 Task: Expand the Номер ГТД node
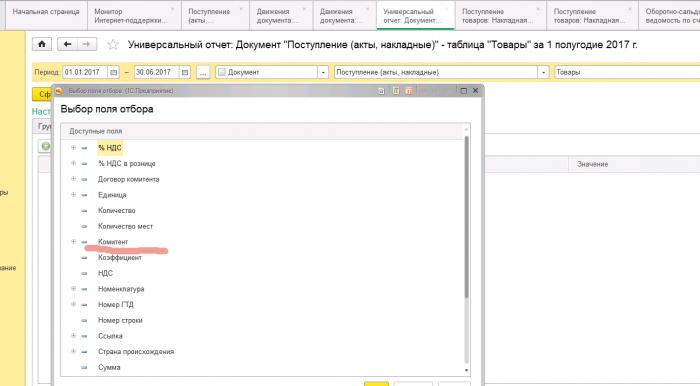(x=73, y=304)
